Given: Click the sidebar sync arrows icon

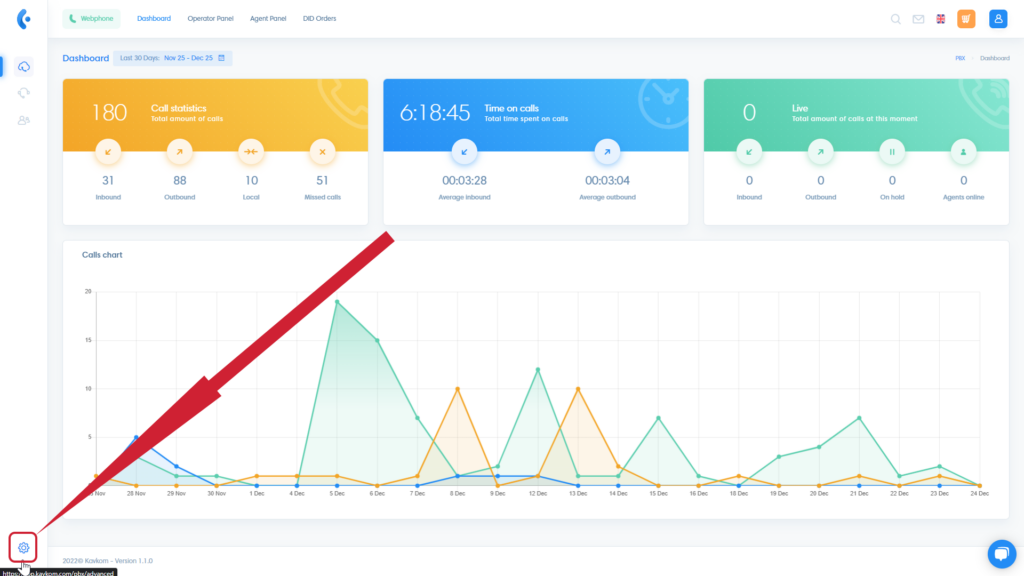Looking at the screenshot, I should tap(24, 93).
